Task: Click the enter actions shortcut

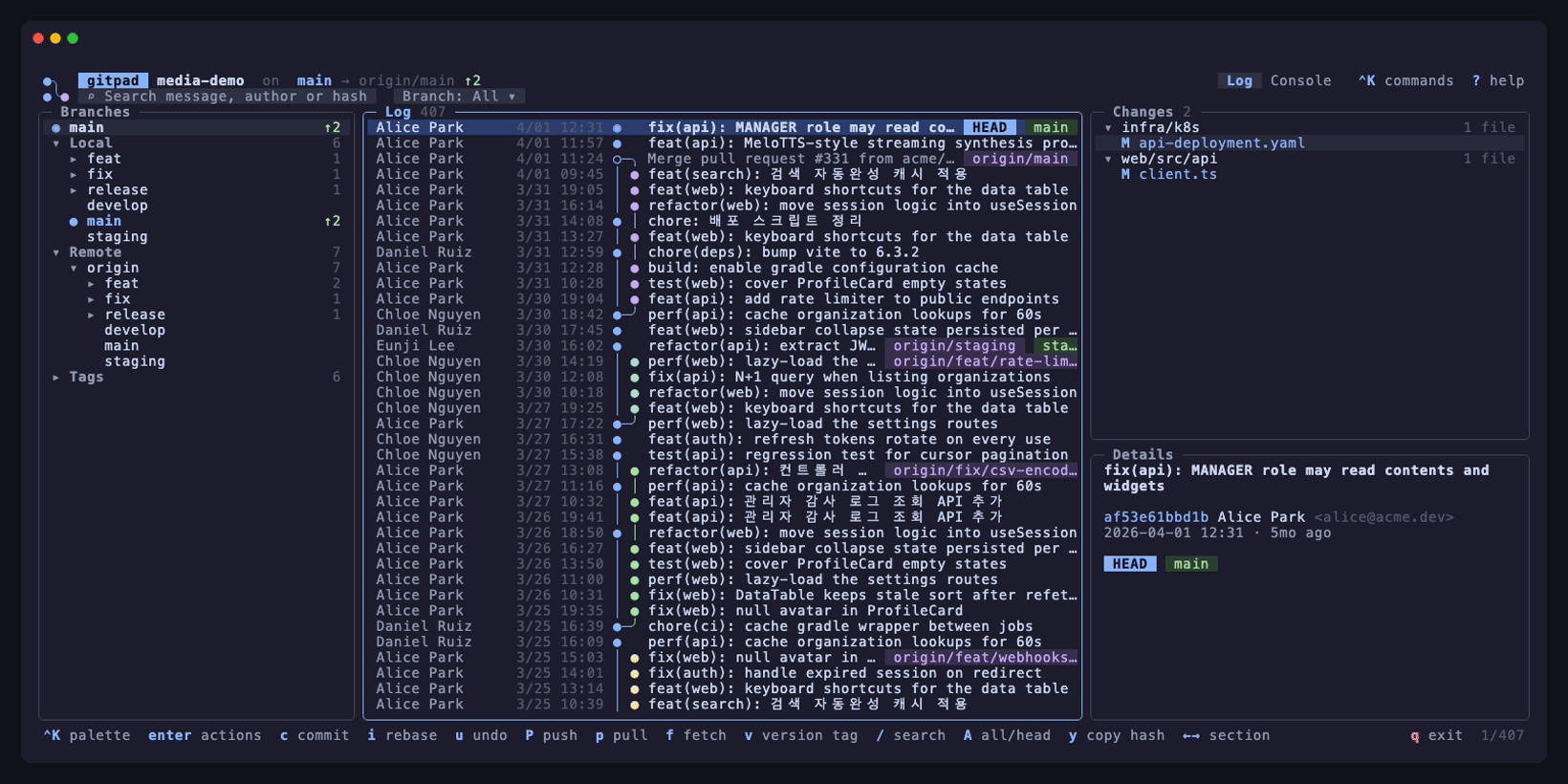Action: [x=205, y=735]
